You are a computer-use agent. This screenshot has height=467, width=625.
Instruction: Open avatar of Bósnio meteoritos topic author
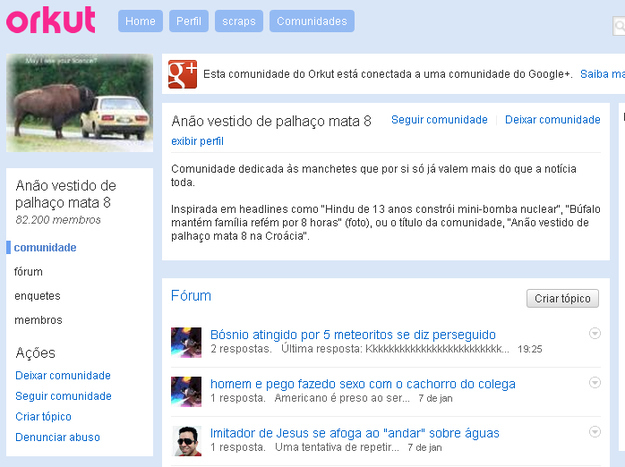click(x=186, y=342)
